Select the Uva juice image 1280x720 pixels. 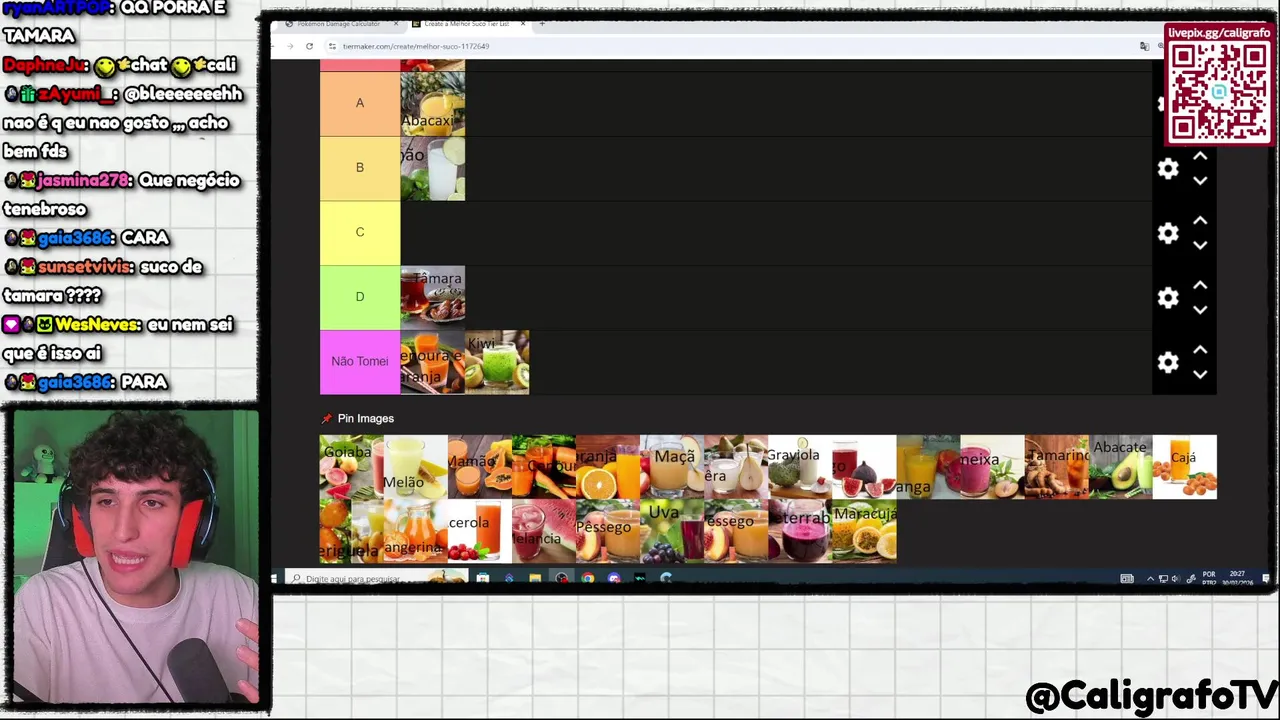[x=672, y=531]
